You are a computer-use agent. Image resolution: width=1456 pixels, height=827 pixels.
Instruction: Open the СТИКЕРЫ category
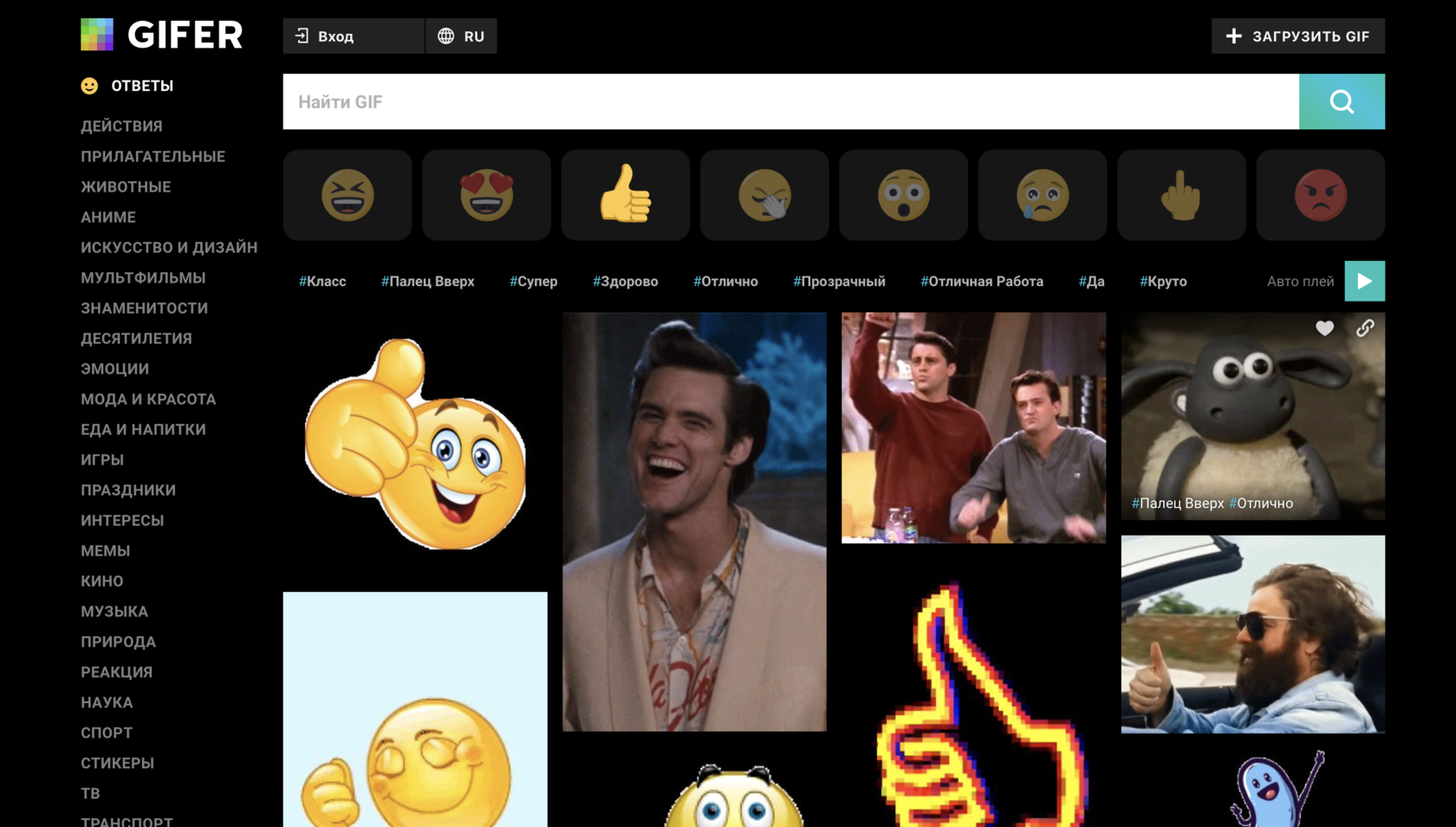(117, 763)
